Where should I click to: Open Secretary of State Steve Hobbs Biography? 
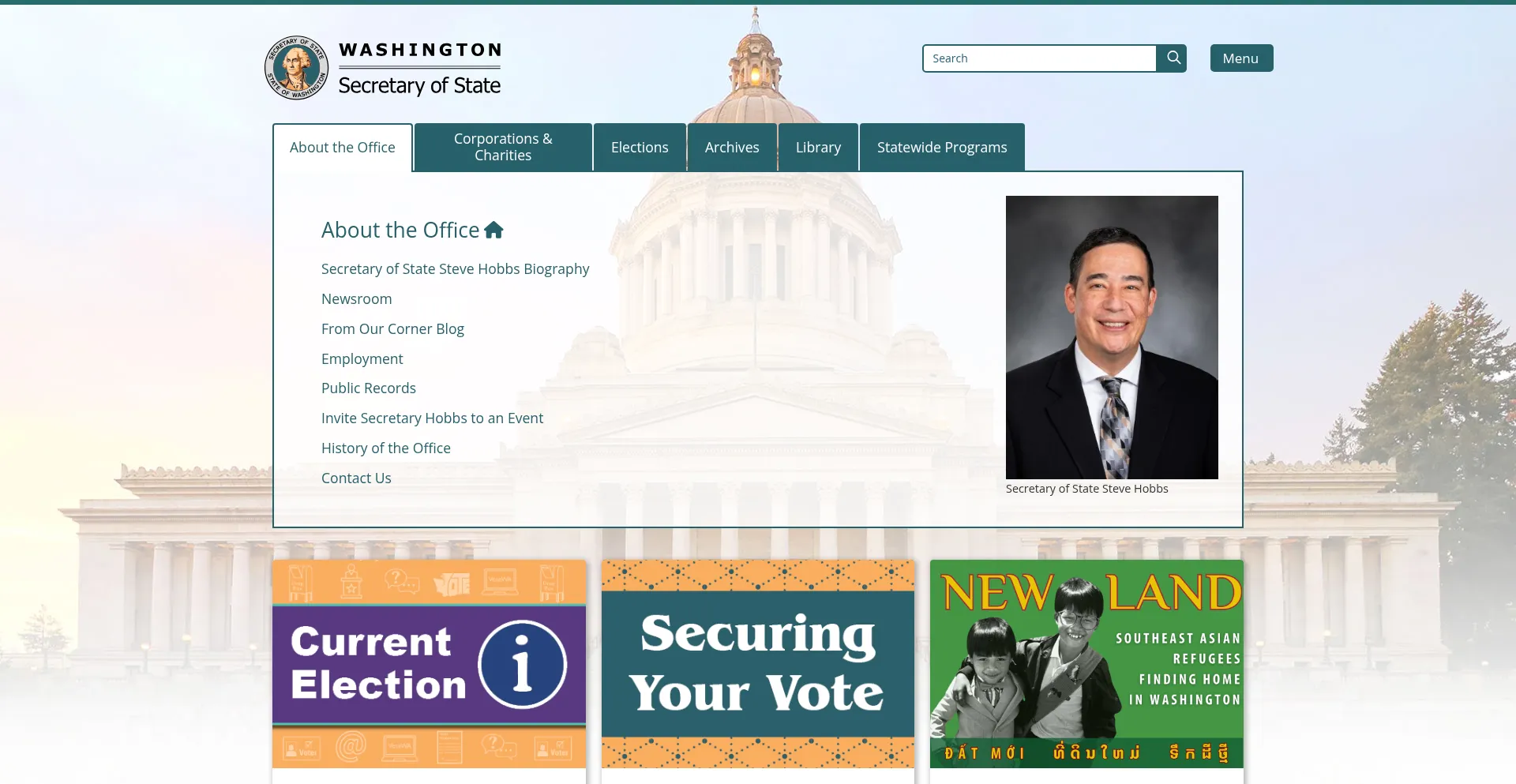(x=455, y=268)
